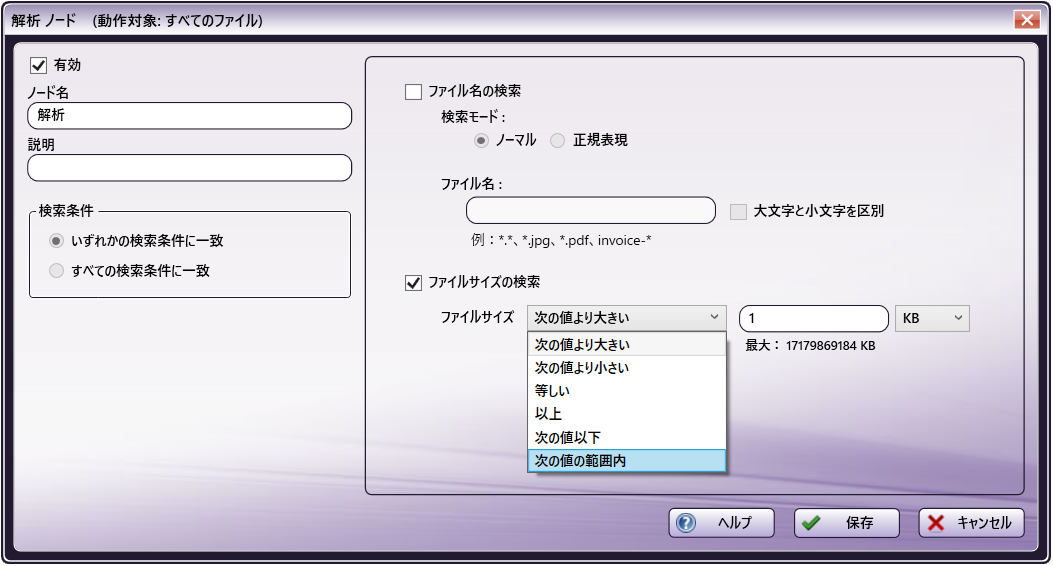Open the KB size unit dropdown
This screenshot has height=566, width=1053.
point(932,318)
